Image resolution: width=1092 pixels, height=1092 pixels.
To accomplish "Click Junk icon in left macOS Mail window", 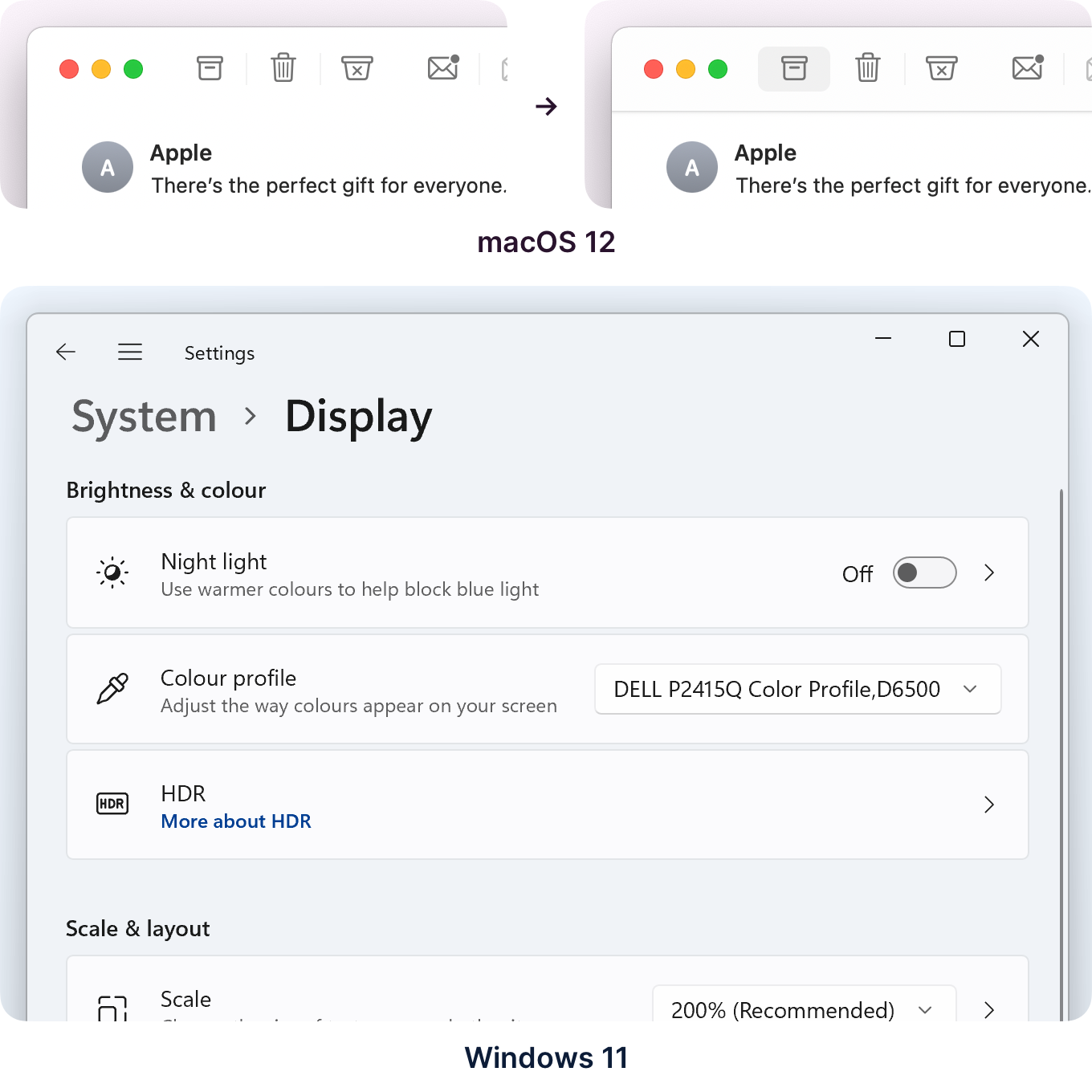I will (357, 68).
